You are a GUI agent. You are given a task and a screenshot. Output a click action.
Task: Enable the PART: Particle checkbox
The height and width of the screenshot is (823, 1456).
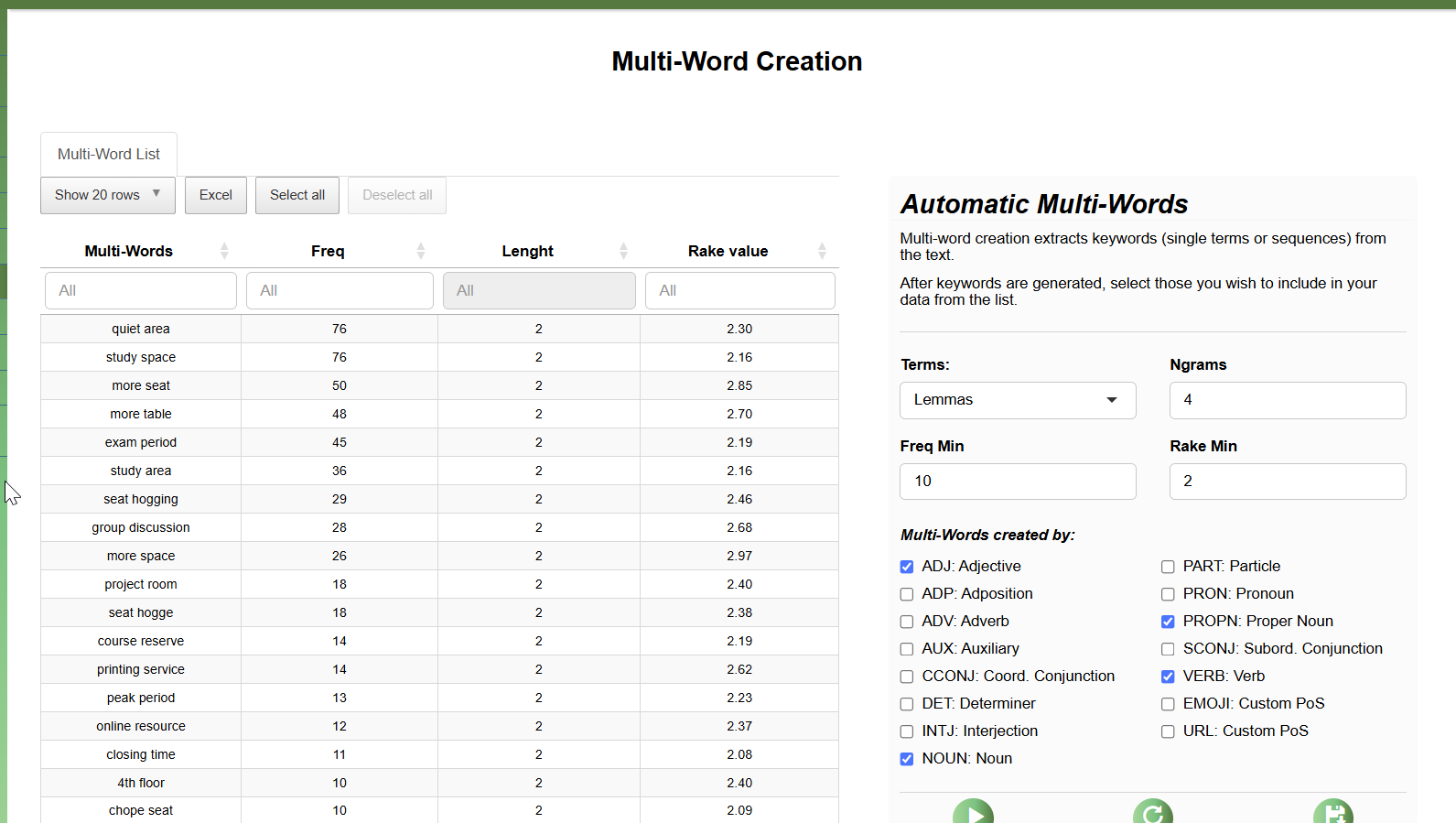(1168, 567)
